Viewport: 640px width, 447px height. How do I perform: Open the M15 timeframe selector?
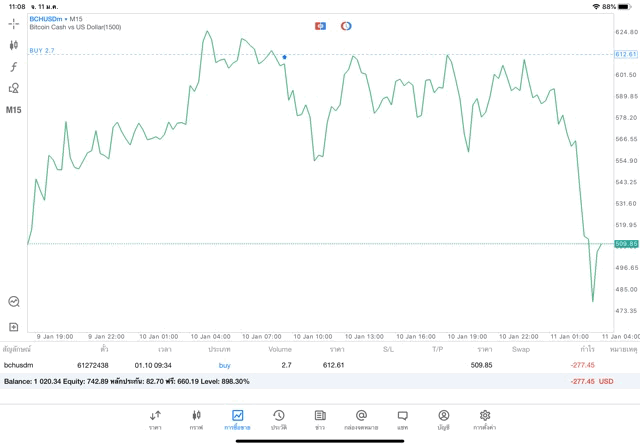14,110
